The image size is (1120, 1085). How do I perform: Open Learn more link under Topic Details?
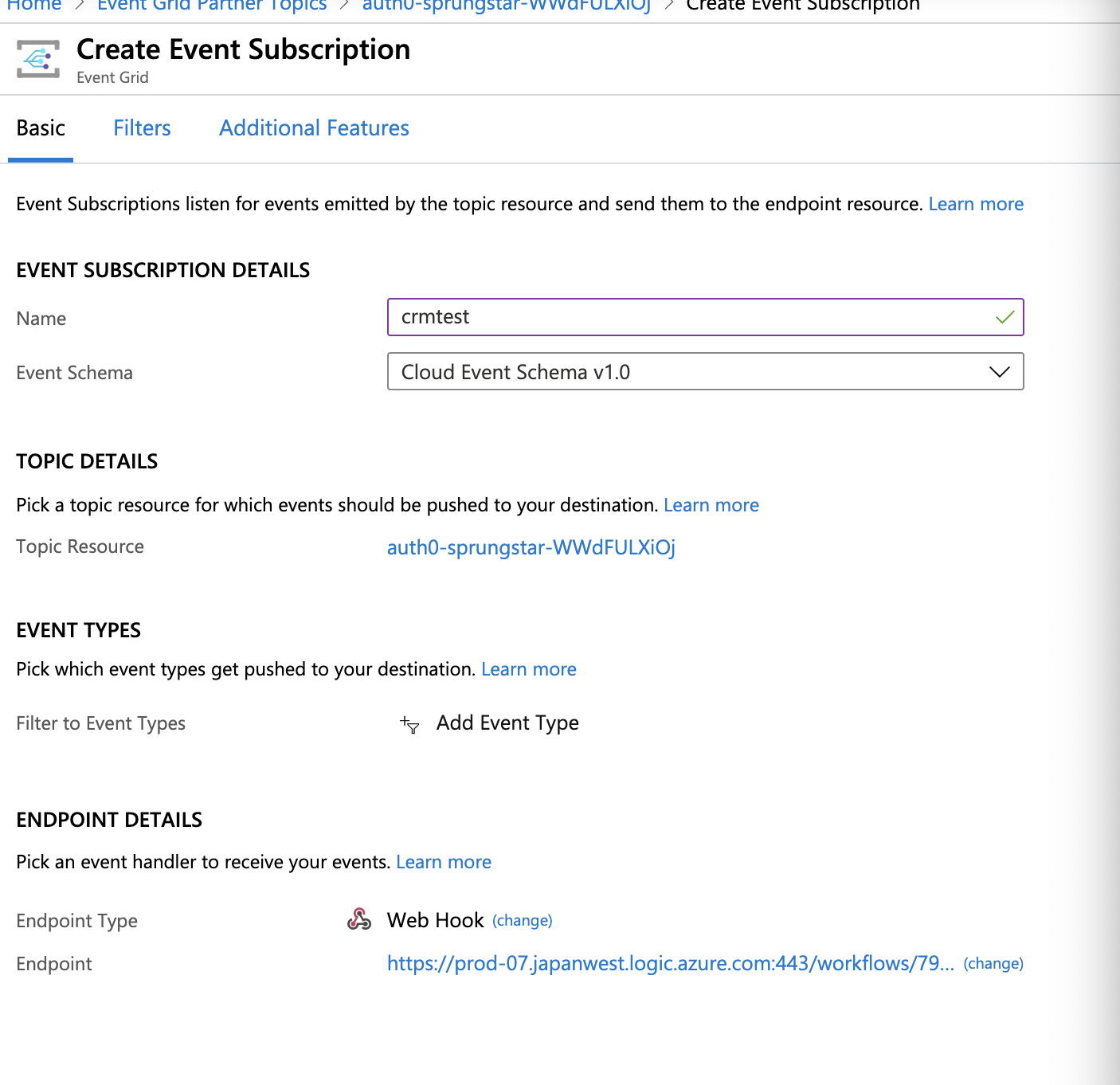click(711, 505)
